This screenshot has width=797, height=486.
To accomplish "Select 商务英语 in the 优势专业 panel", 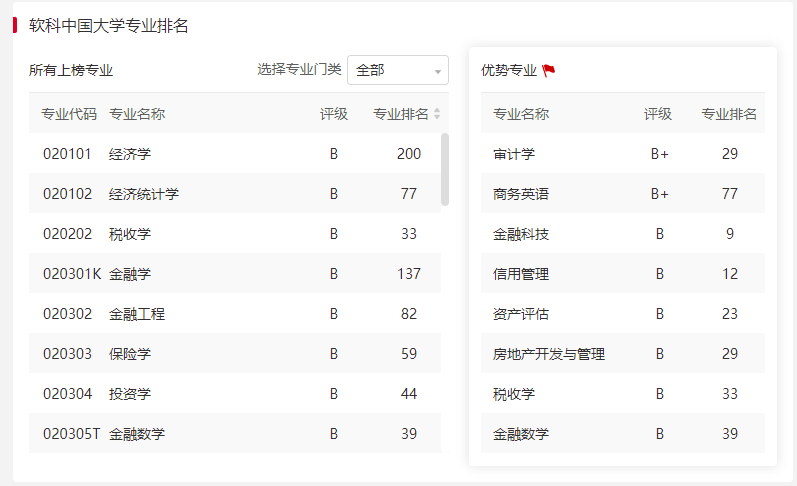I will click(x=521, y=194).
